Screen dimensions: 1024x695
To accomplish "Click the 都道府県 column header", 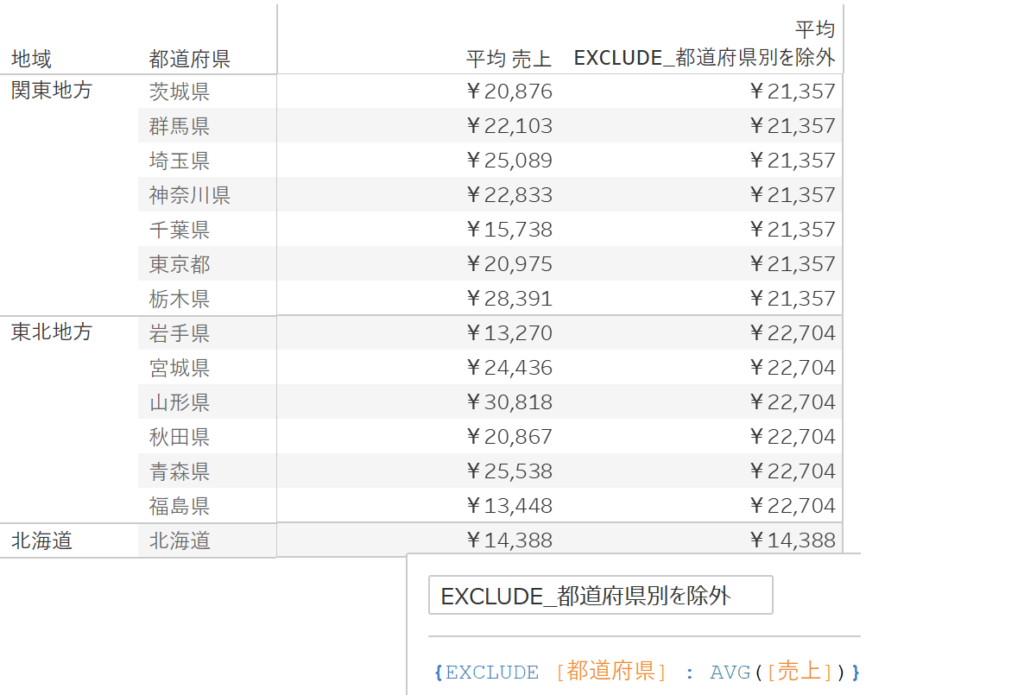I will [189, 59].
